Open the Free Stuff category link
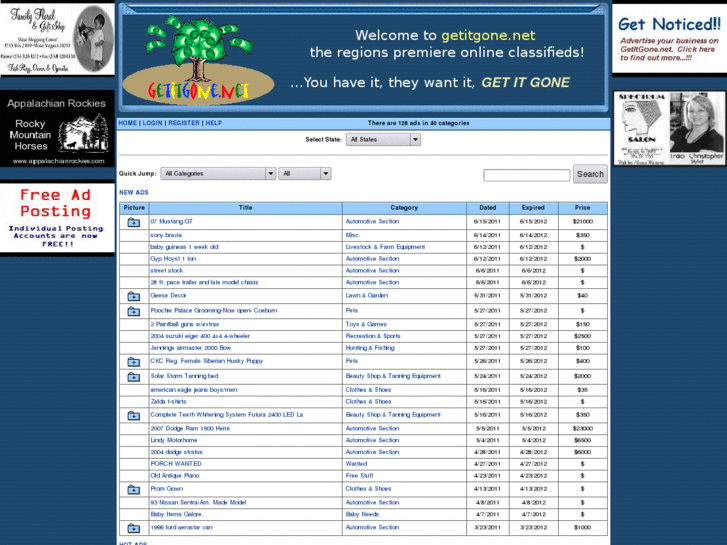 [x=359, y=475]
